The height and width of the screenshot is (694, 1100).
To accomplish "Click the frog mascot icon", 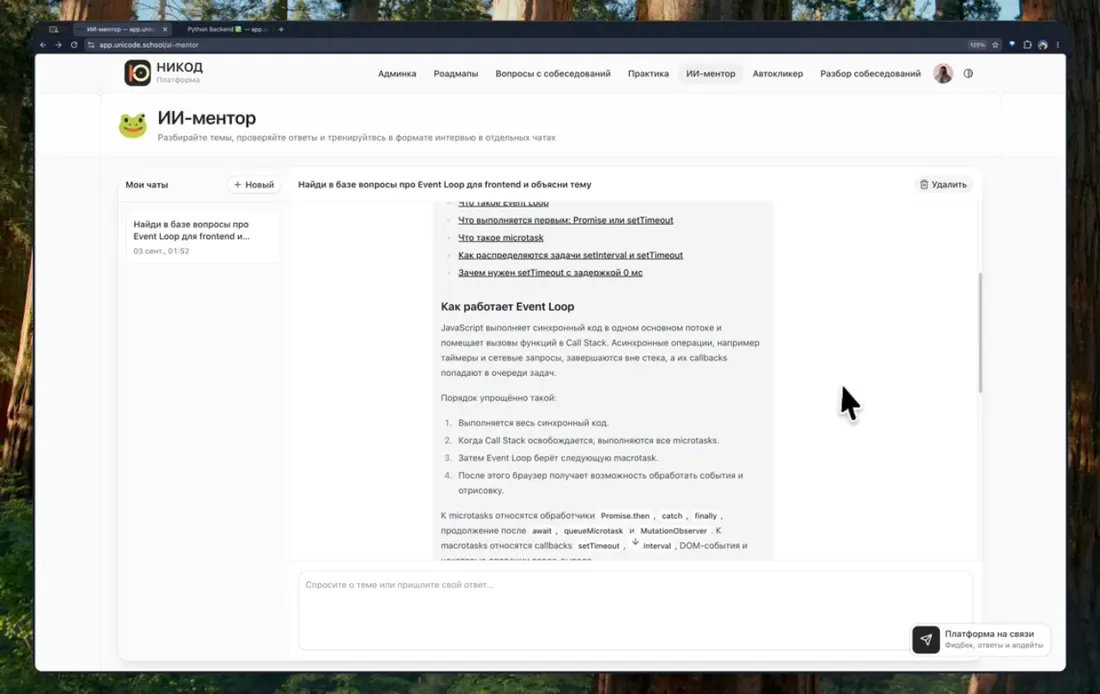I will click(133, 126).
